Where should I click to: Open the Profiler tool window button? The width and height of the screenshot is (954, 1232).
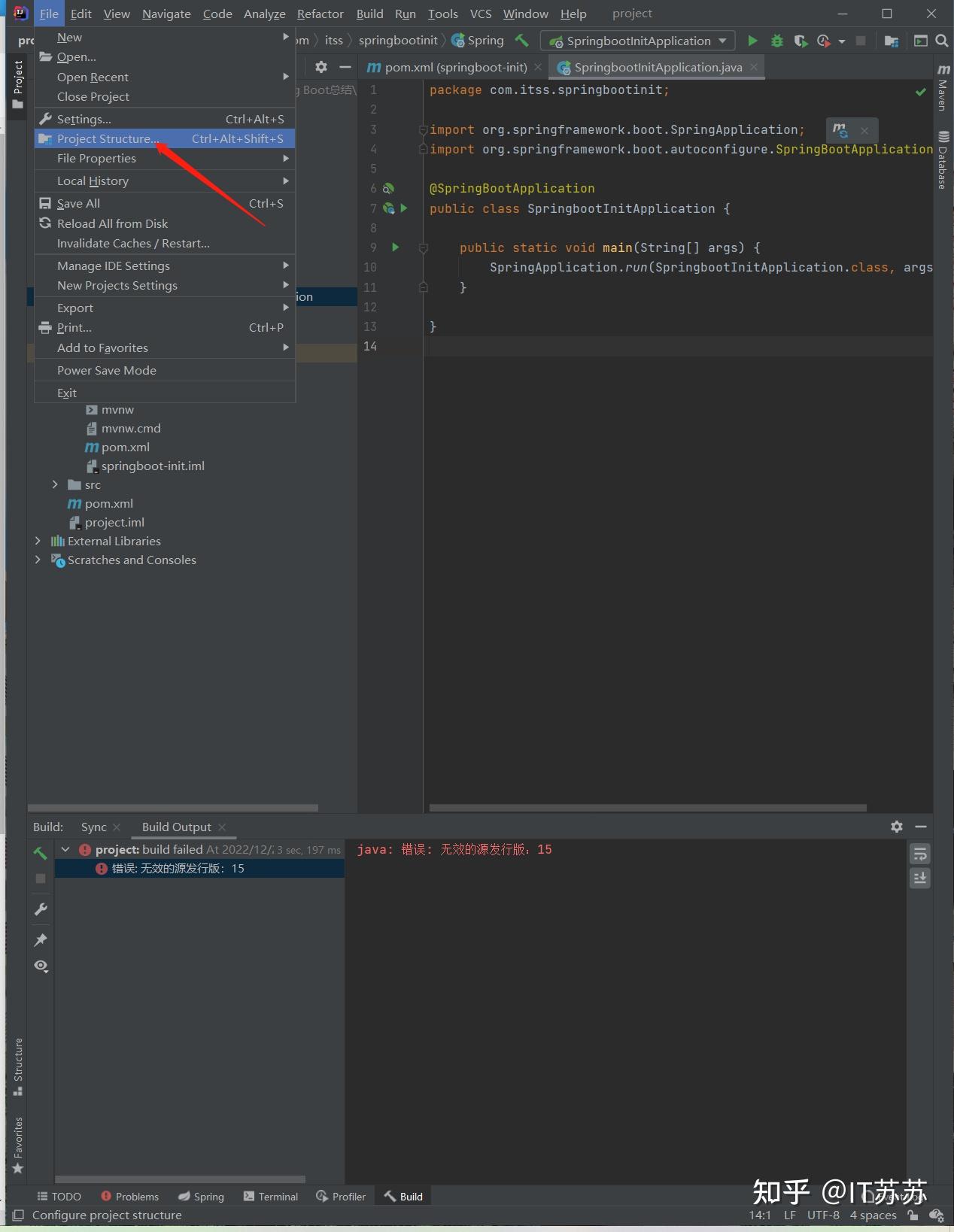click(341, 1197)
